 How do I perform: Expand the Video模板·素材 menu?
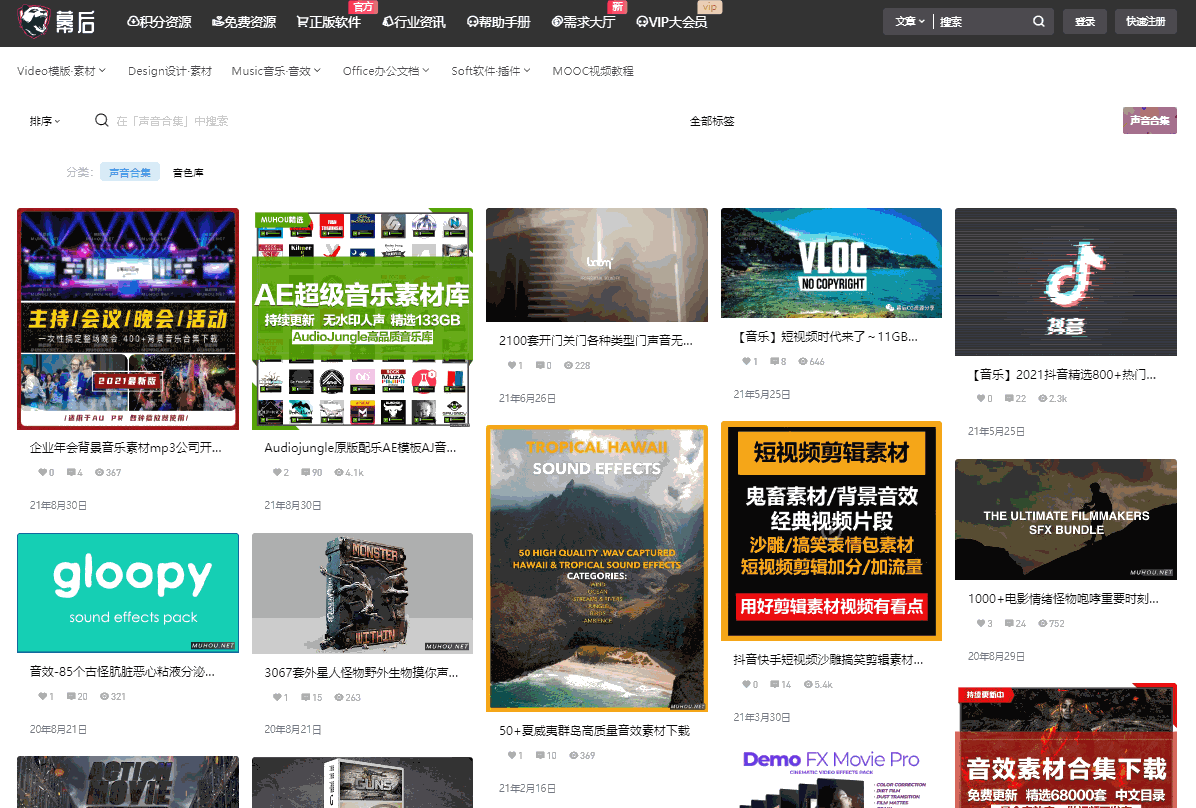pyautogui.click(x=59, y=71)
